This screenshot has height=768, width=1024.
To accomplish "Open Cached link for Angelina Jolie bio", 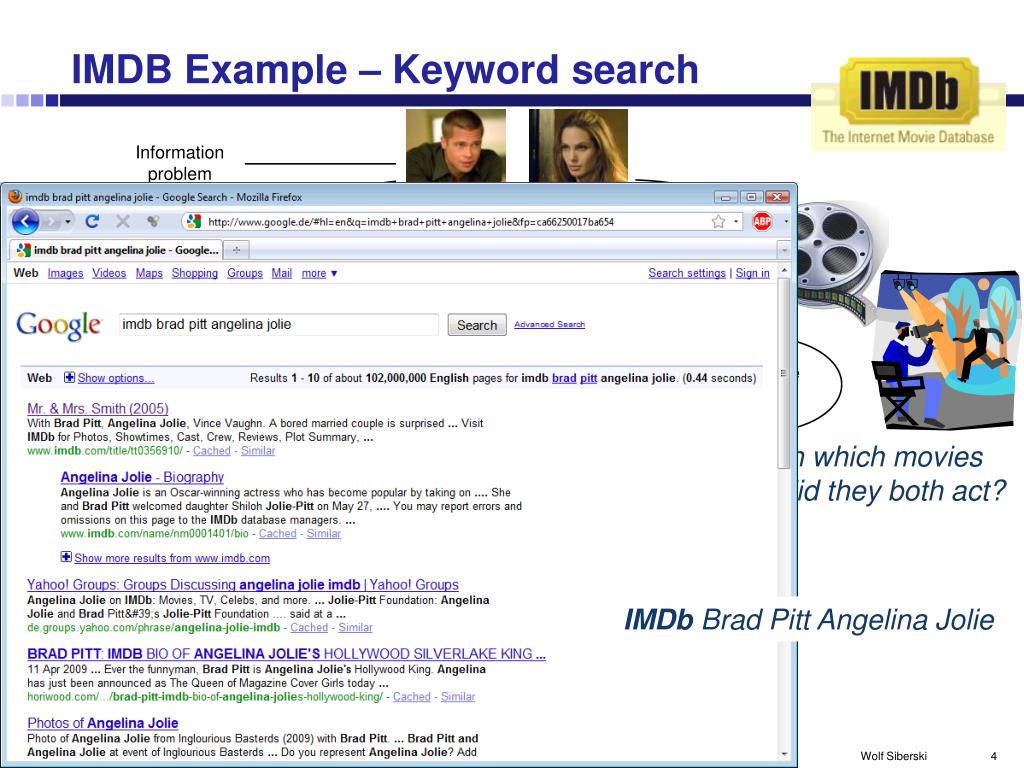I will tap(278, 534).
